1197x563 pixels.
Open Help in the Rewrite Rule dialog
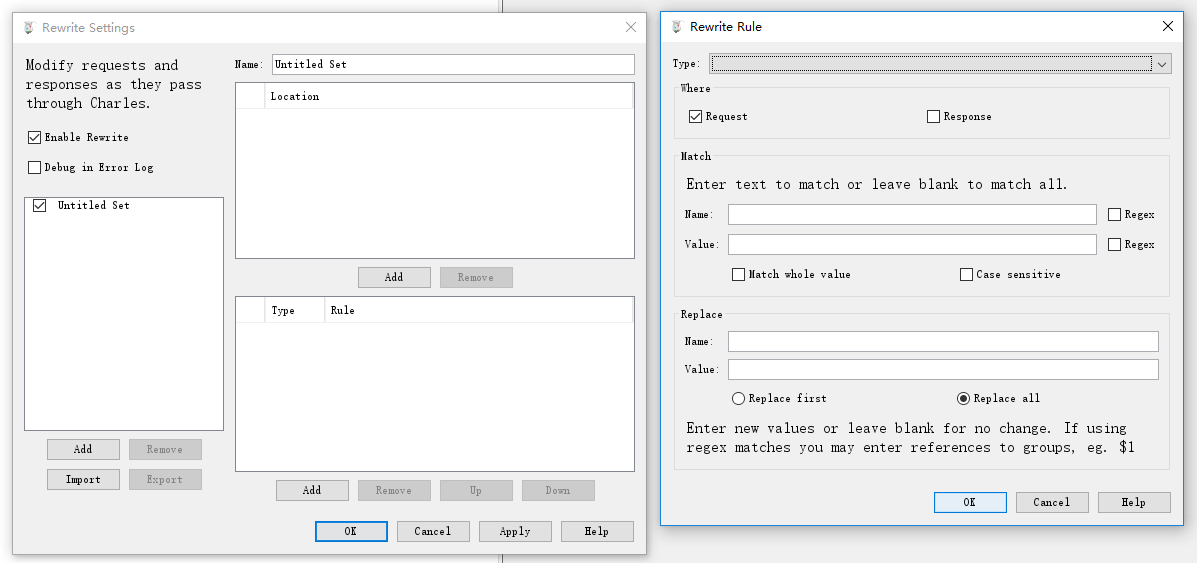[1134, 502]
